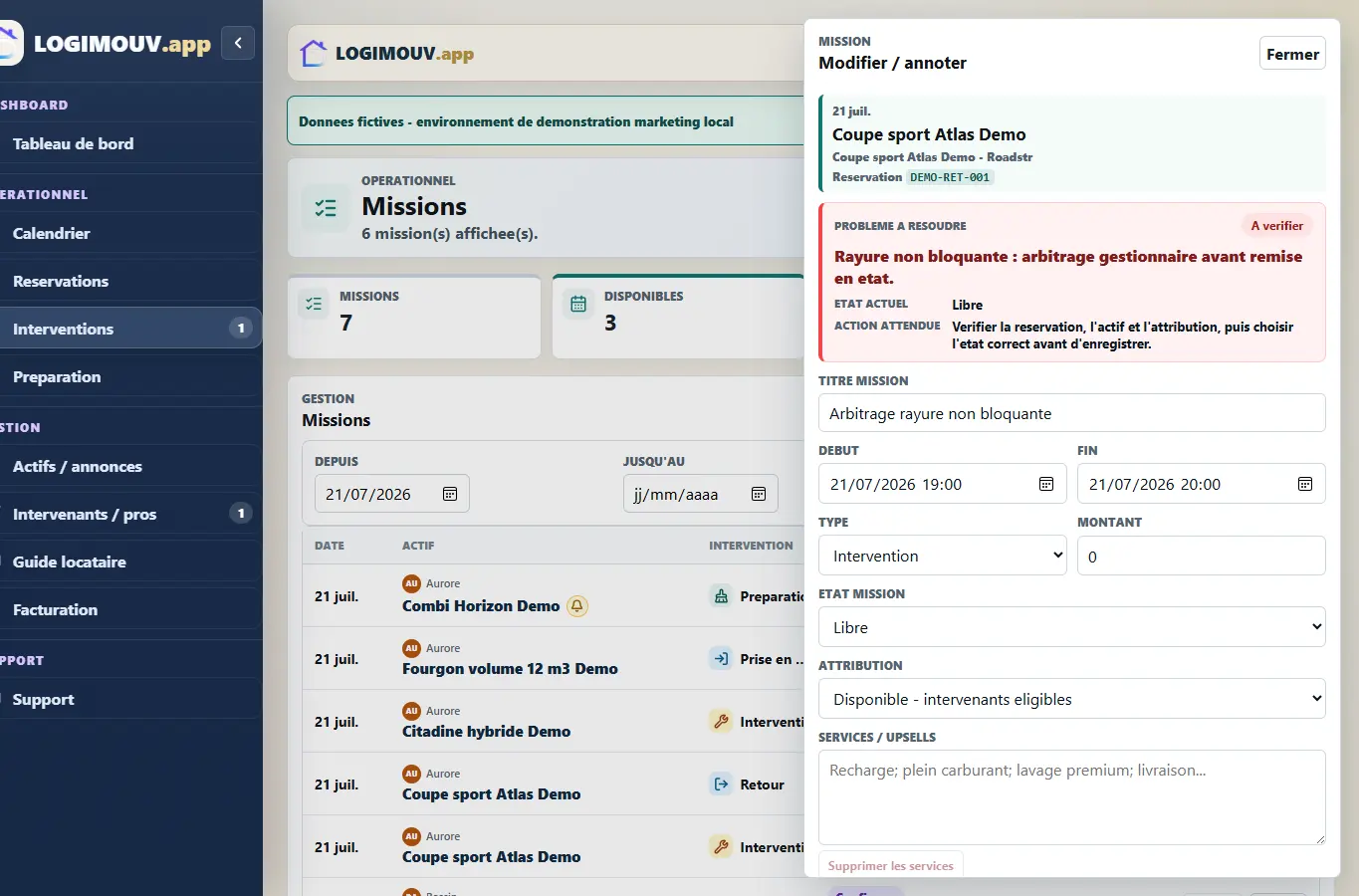Open calendar picker in the Jusqu'au date field

pos(759,494)
